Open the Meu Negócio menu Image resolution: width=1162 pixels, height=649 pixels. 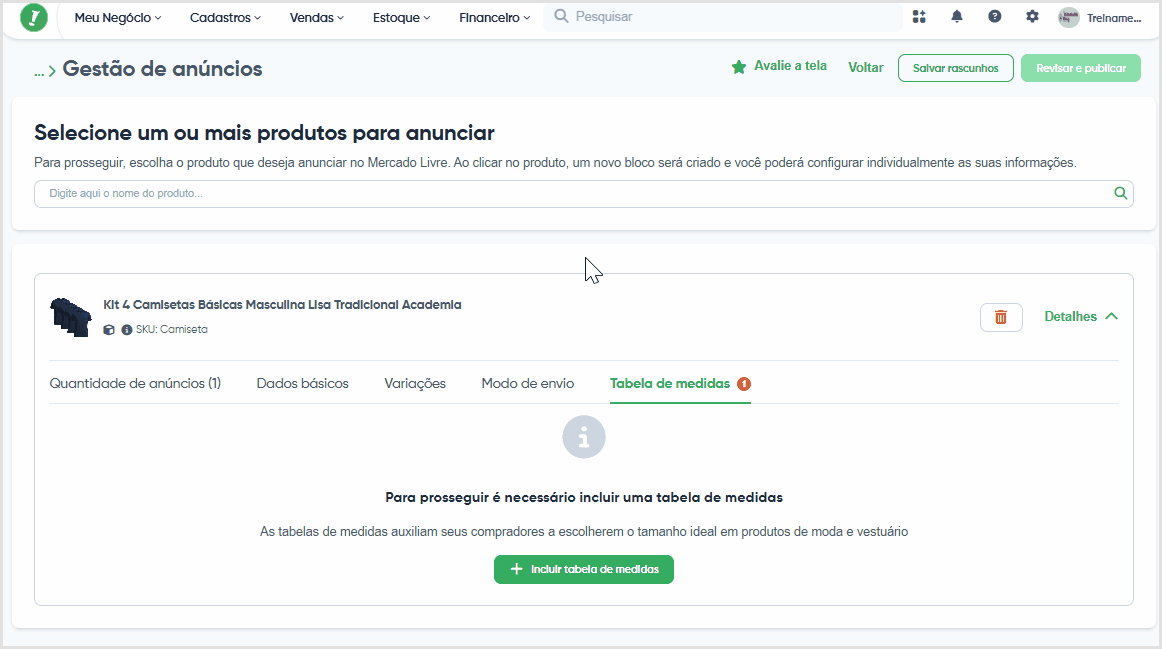(x=118, y=18)
